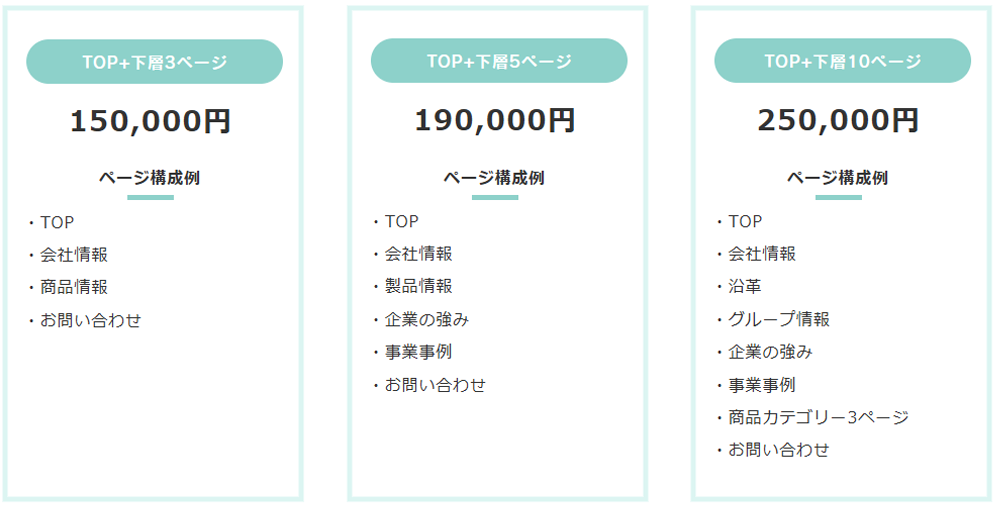995x508 pixels.
Task: Select the TOP+下層5ページ plan button
Action: tap(498, 61)
